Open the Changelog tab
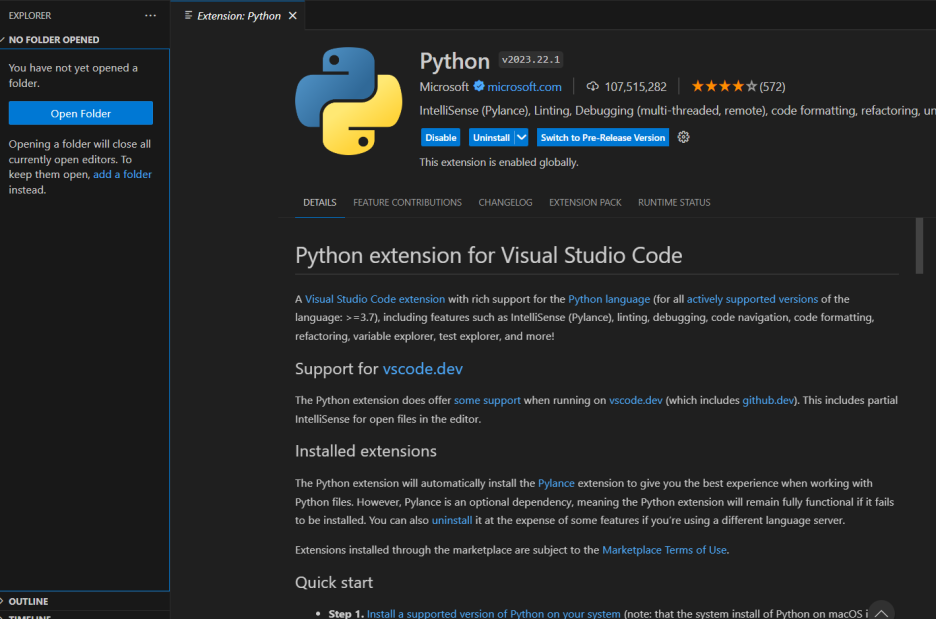Viewport: 936px width, 619px height. [x=505, y=202]
